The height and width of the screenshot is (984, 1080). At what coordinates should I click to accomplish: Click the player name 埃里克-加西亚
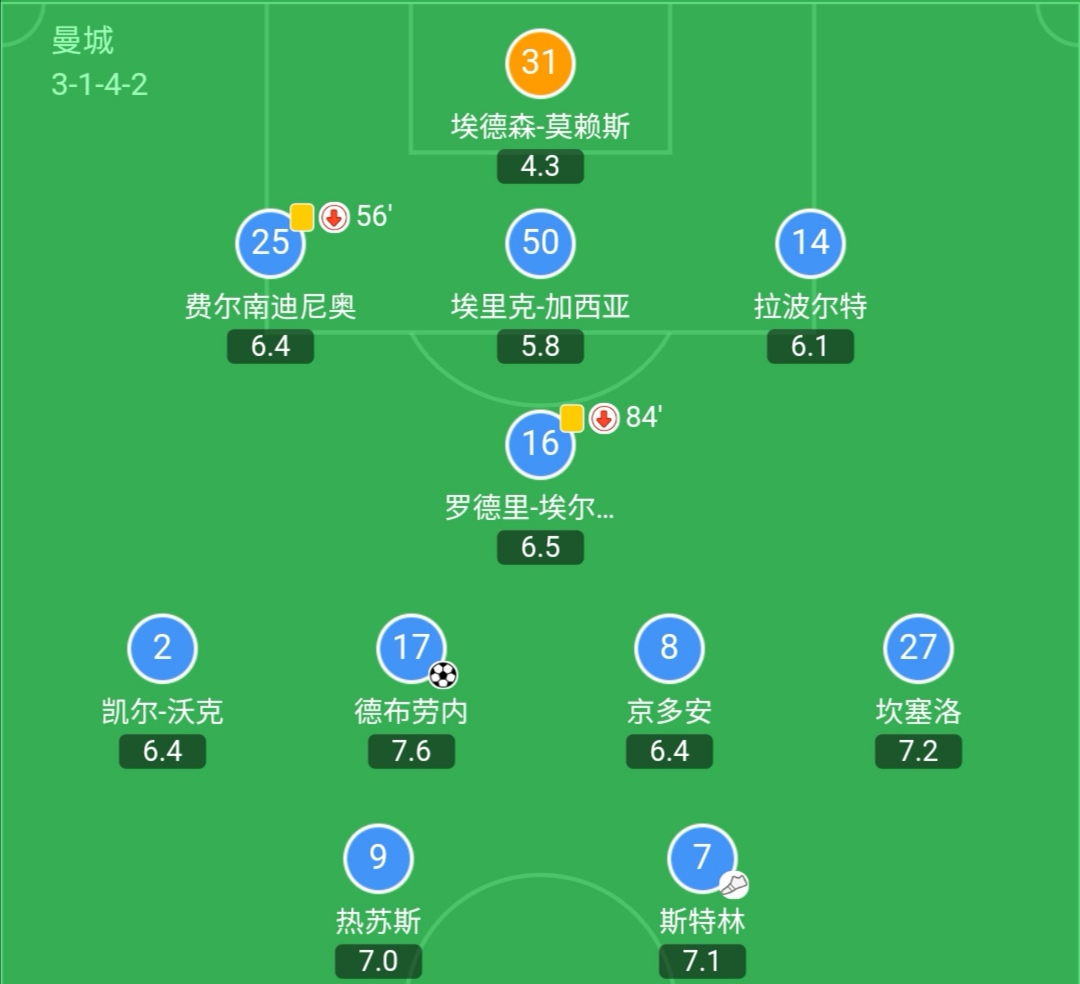(x=540, y=307)
